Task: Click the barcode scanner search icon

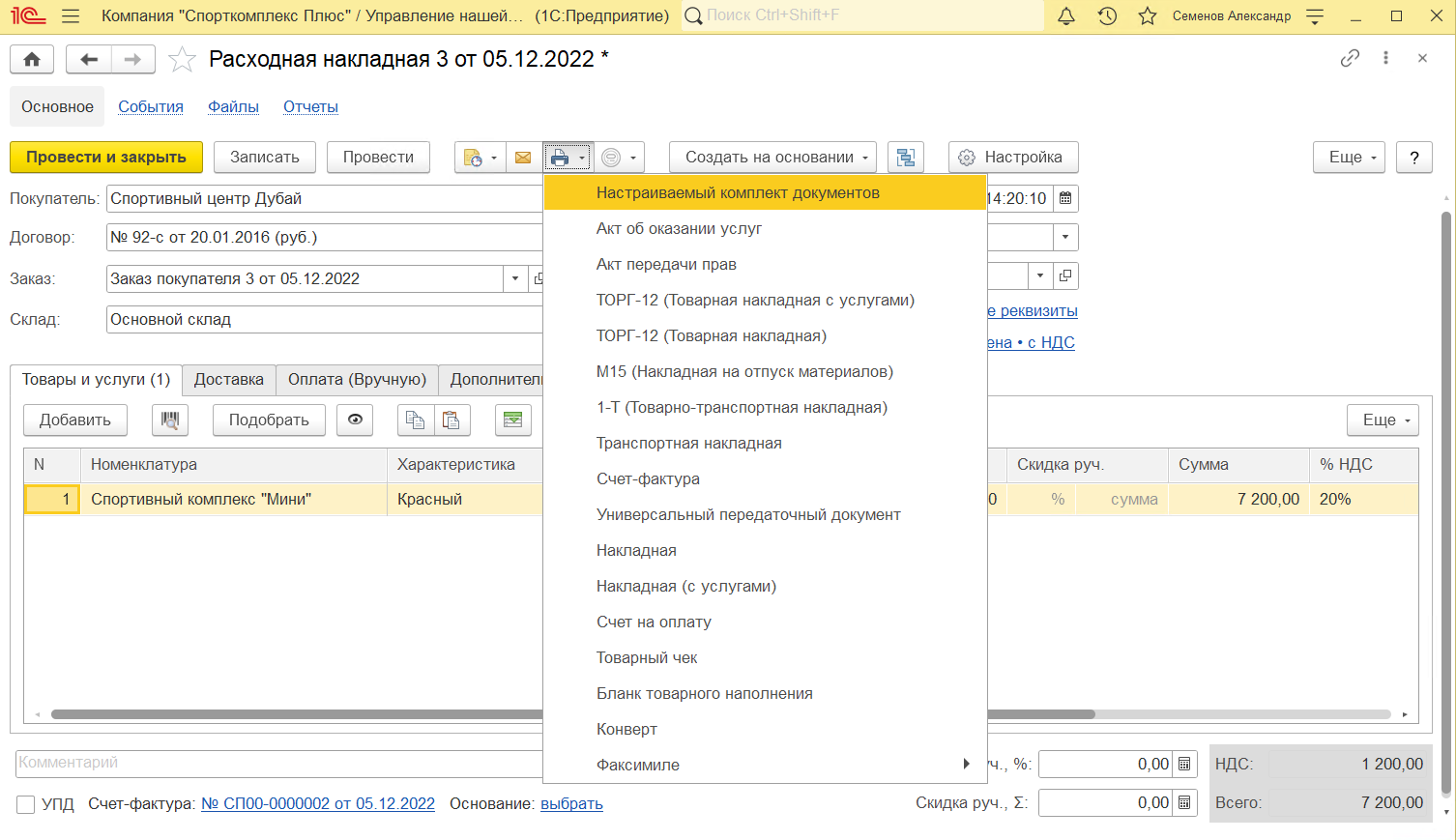Action: (x=170, y=420)
